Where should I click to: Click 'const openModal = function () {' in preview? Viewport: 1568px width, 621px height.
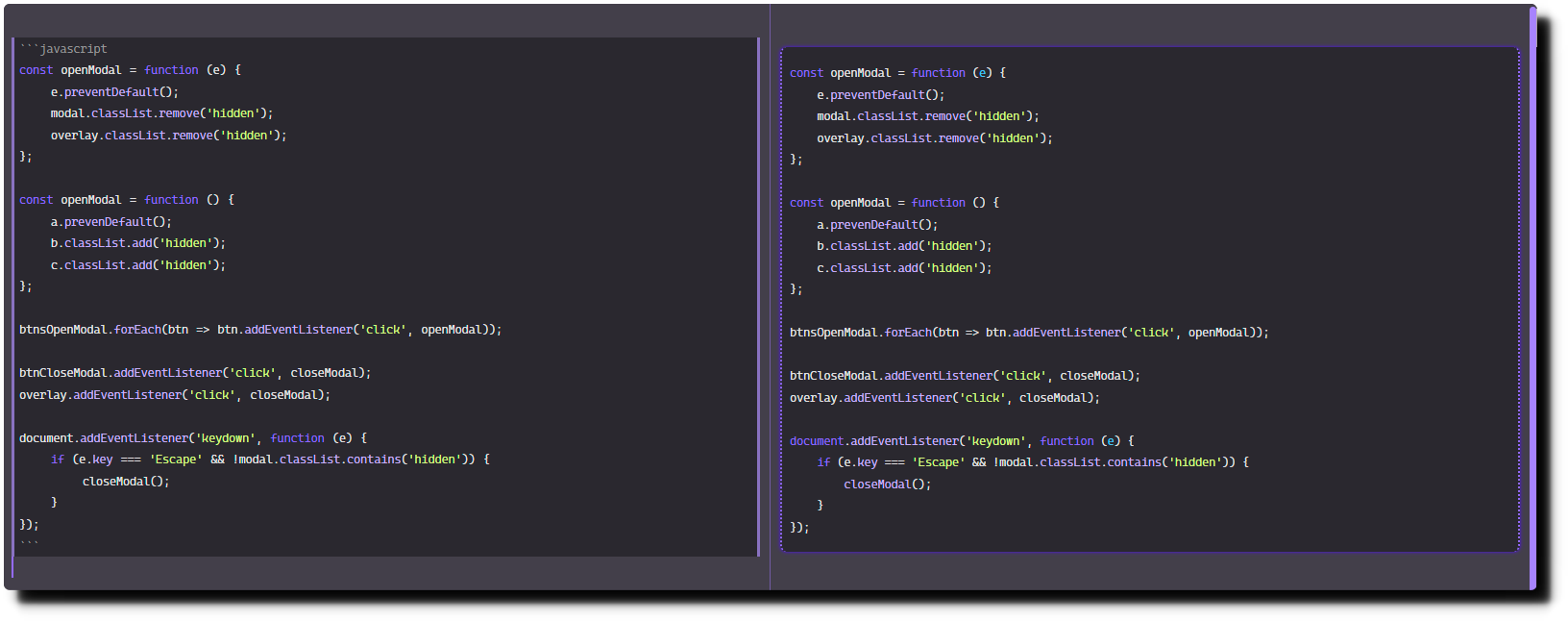(894, 203)
